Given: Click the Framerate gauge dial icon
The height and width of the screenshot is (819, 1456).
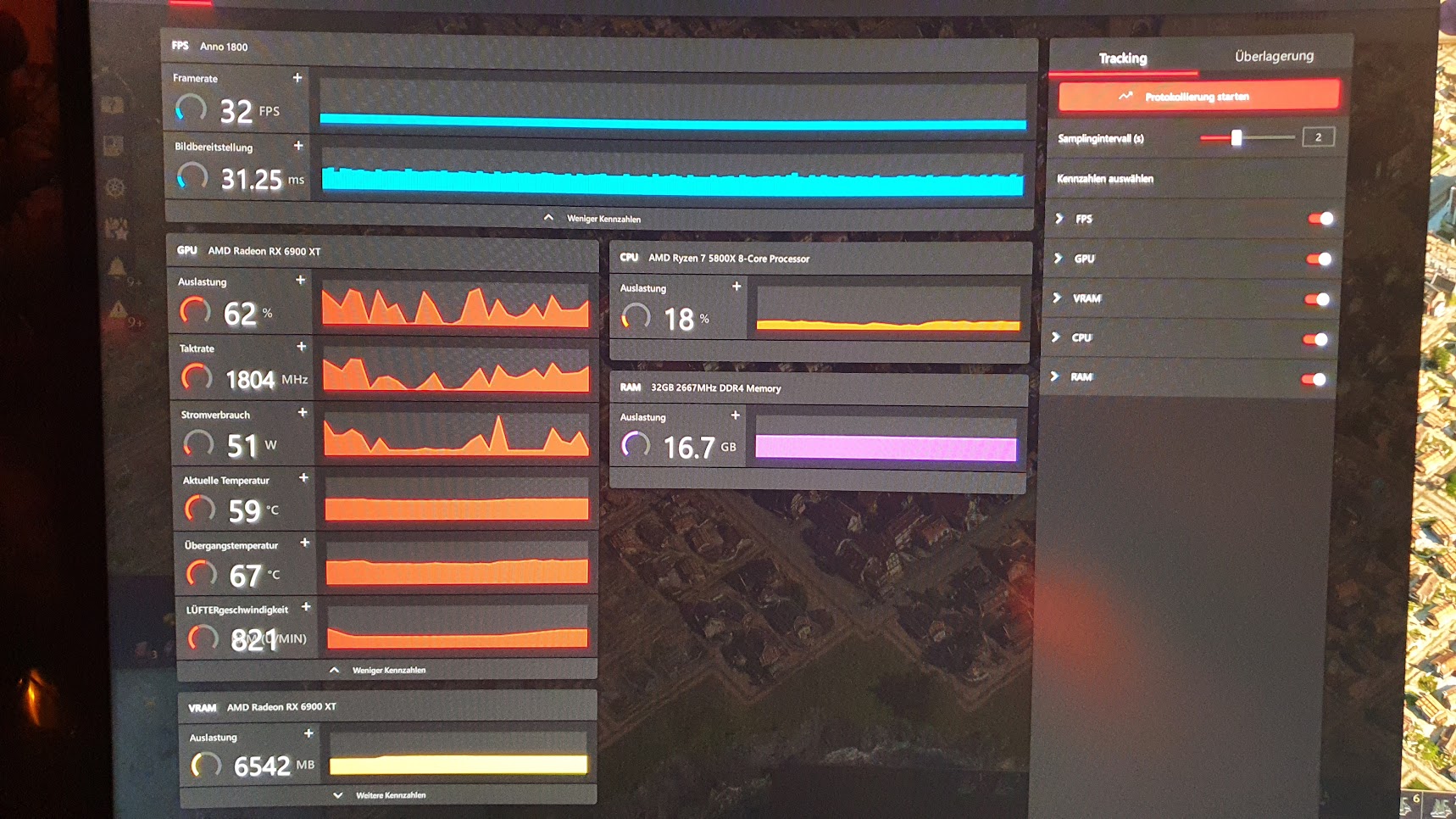Looking at the screenshot, I should [x=191, y=109].
